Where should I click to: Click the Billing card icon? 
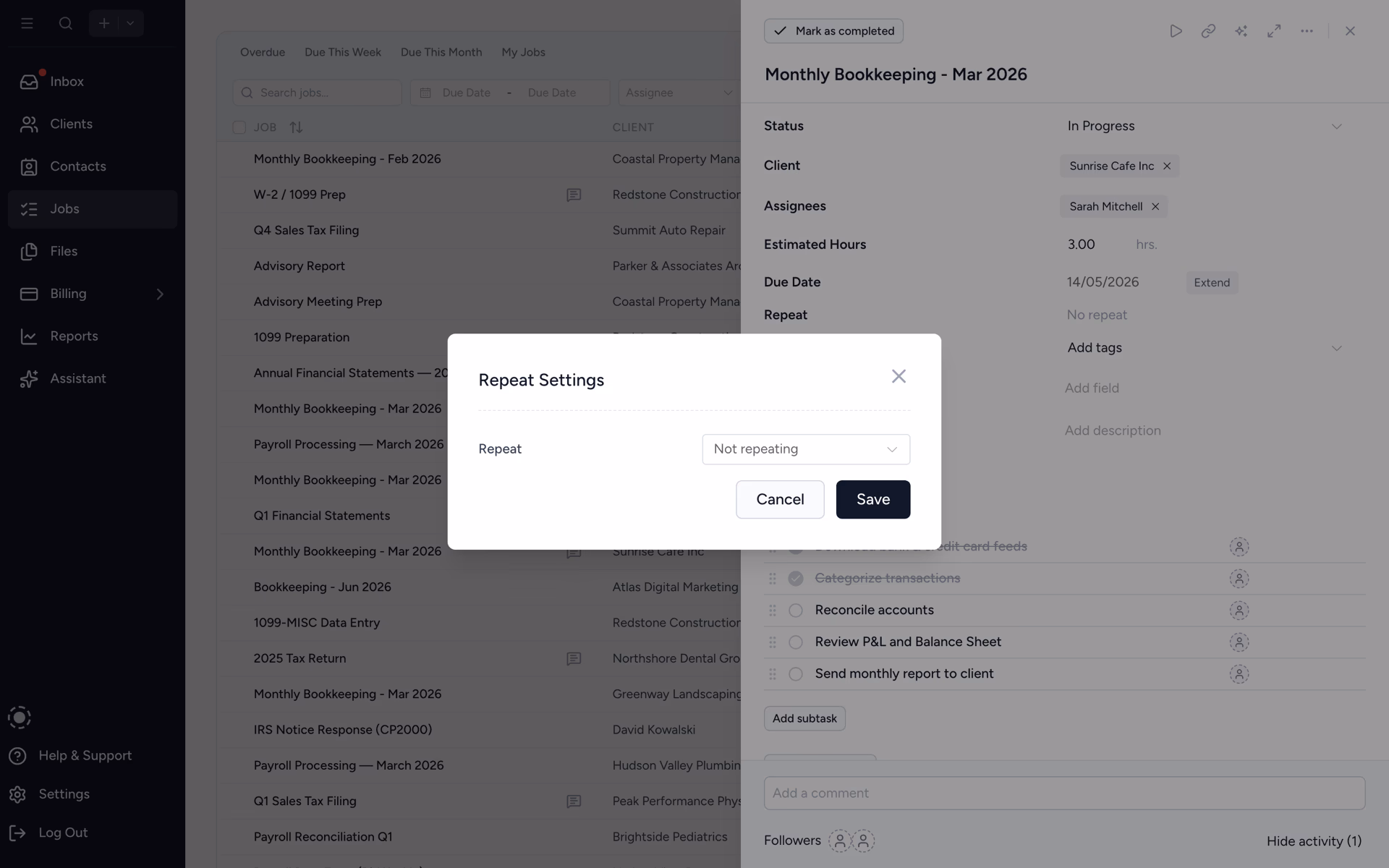click(x=29, y=294)
